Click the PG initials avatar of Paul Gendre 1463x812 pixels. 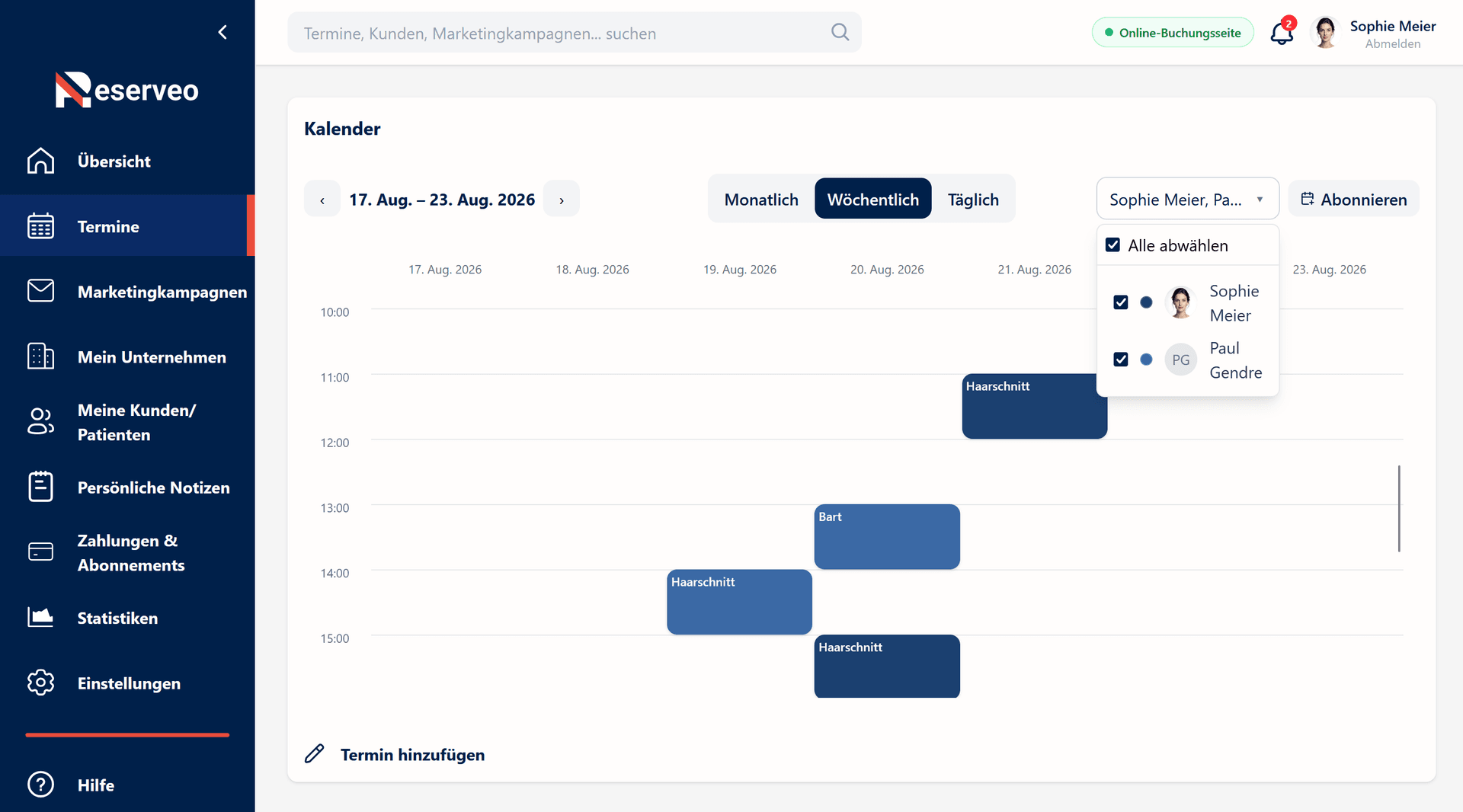point(1180,360)
